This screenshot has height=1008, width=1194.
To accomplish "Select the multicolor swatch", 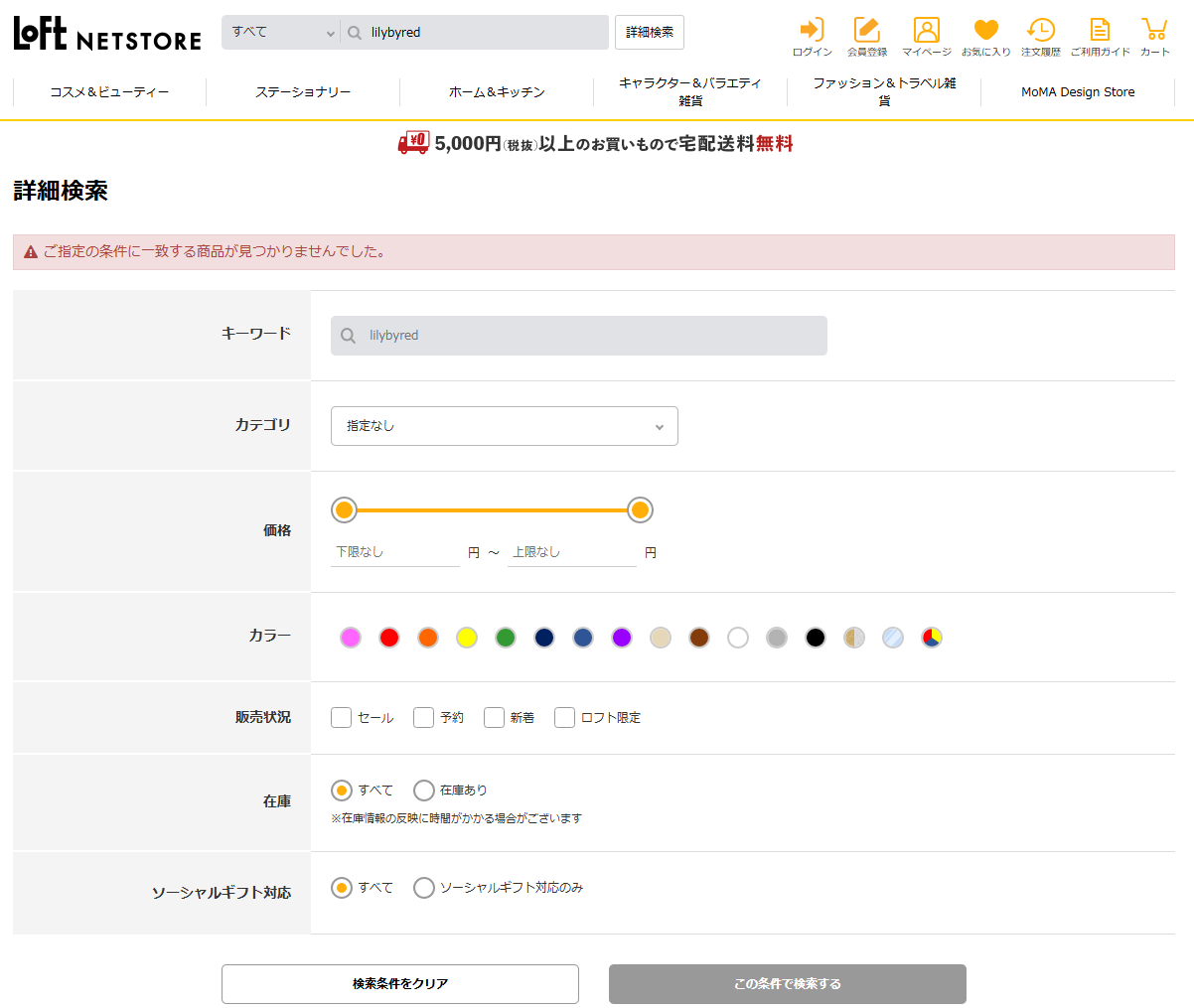I will coord(932,638).
